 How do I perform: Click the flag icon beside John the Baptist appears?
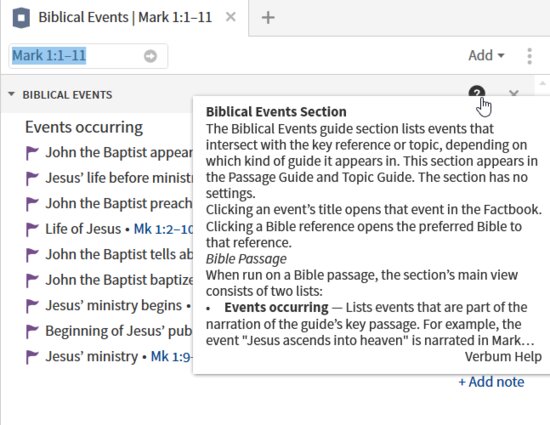pos(32,153)
